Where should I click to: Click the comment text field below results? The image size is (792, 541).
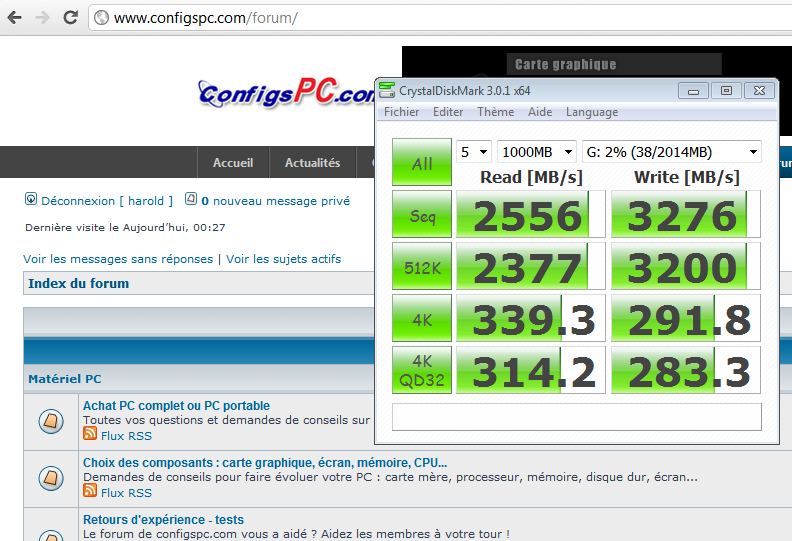(x=576, y=416)
